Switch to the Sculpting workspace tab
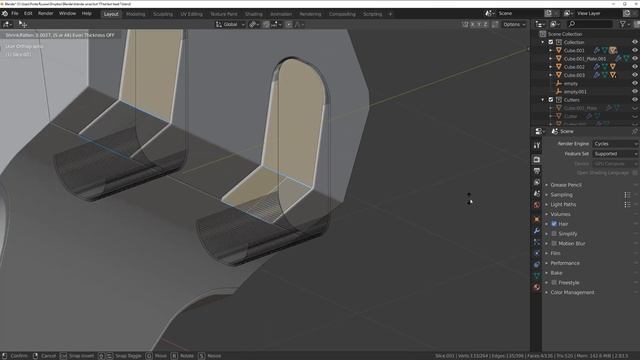Image resolution: width=640 pixels, height=360 pixels. pos(162,14)
